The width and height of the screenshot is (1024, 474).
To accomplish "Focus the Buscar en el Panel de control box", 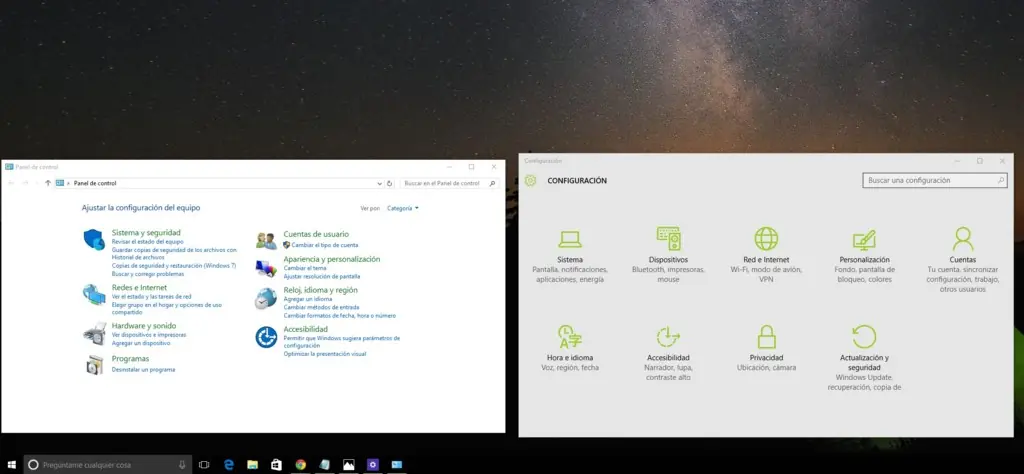I will (x=449, y=183).
